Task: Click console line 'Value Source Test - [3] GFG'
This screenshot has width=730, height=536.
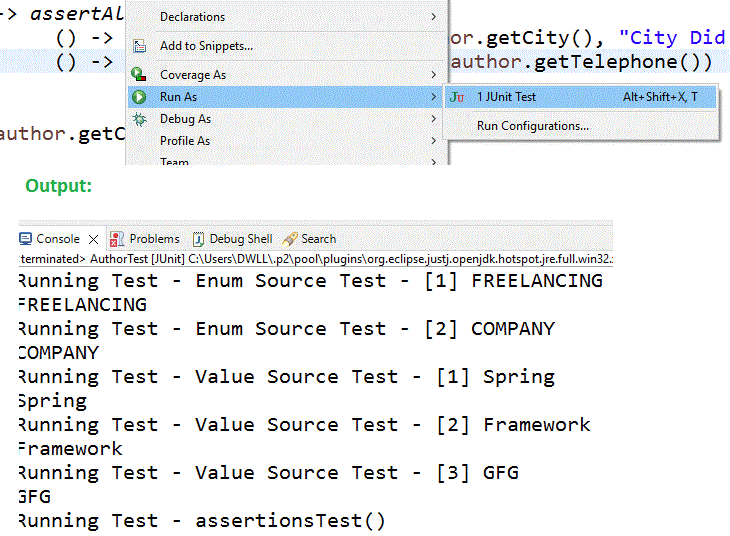Action: point(269,473)
